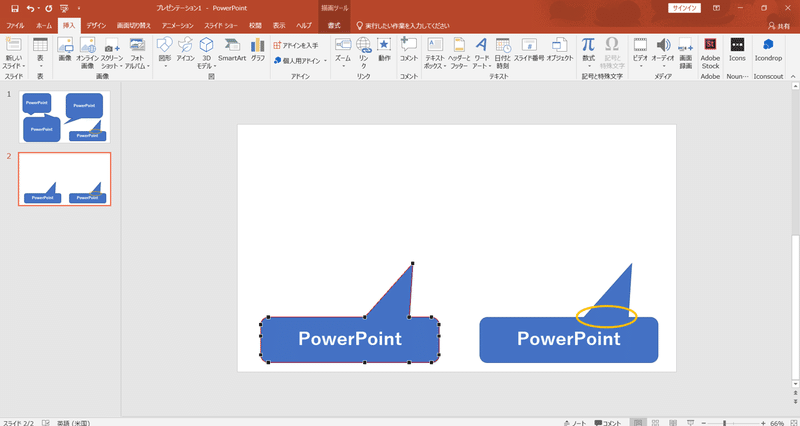Insert an online image (オンライン画像)
The image size is (800, 426).
click(87, 54)
